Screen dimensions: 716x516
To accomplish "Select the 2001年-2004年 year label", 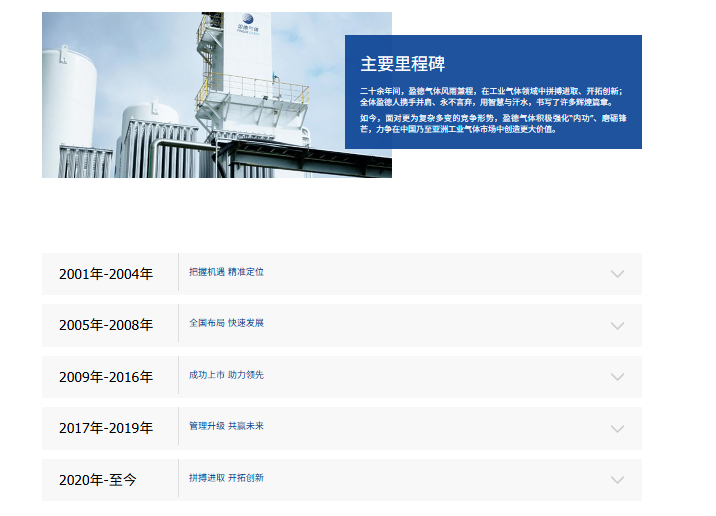I will (106, 274).
